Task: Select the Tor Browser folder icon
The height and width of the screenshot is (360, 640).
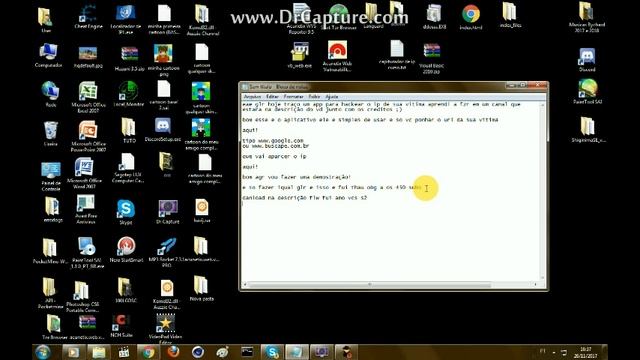Action: tap(54, 327)
